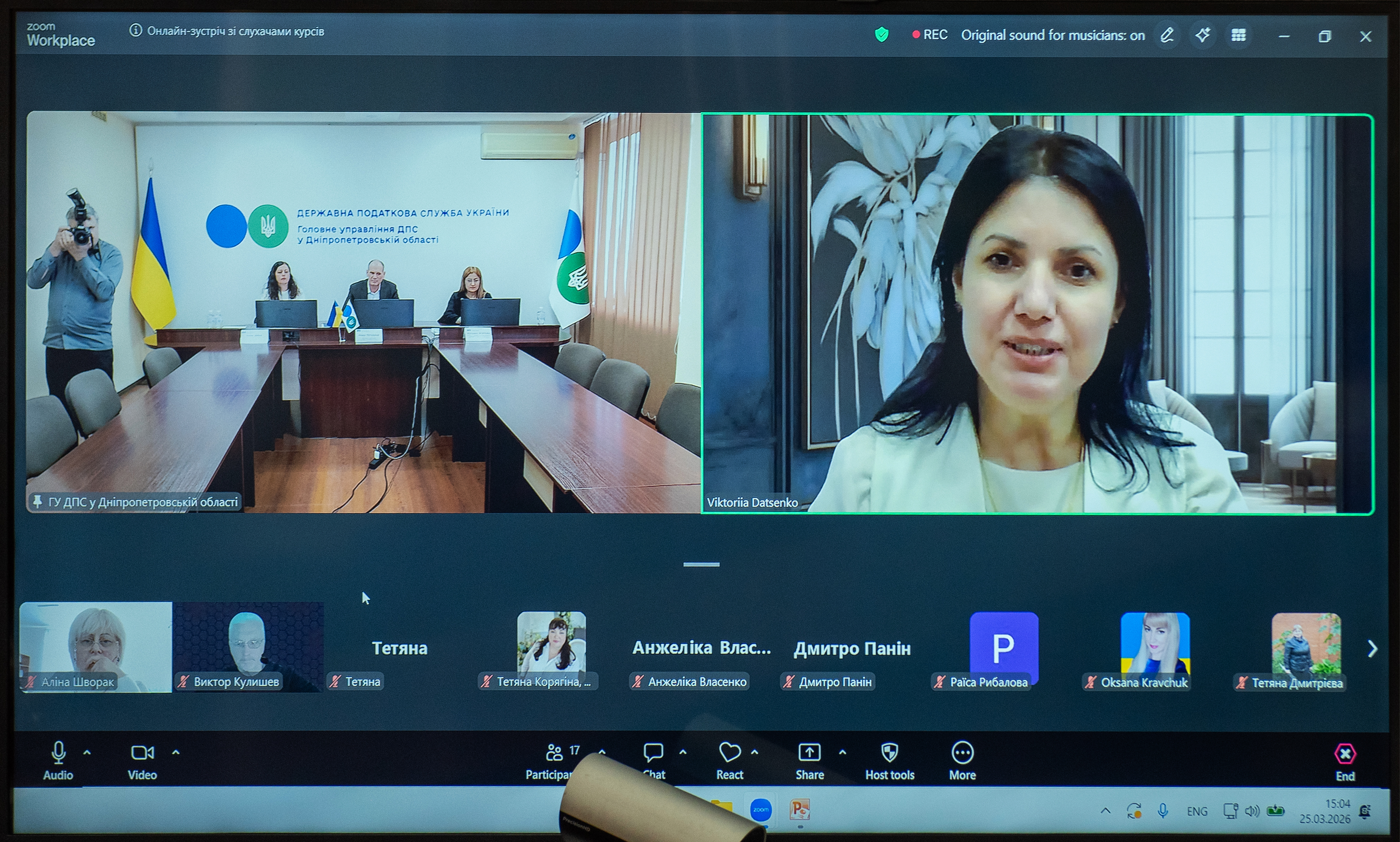
Task: Open Share screen icon
Action: tap(809, 753)
